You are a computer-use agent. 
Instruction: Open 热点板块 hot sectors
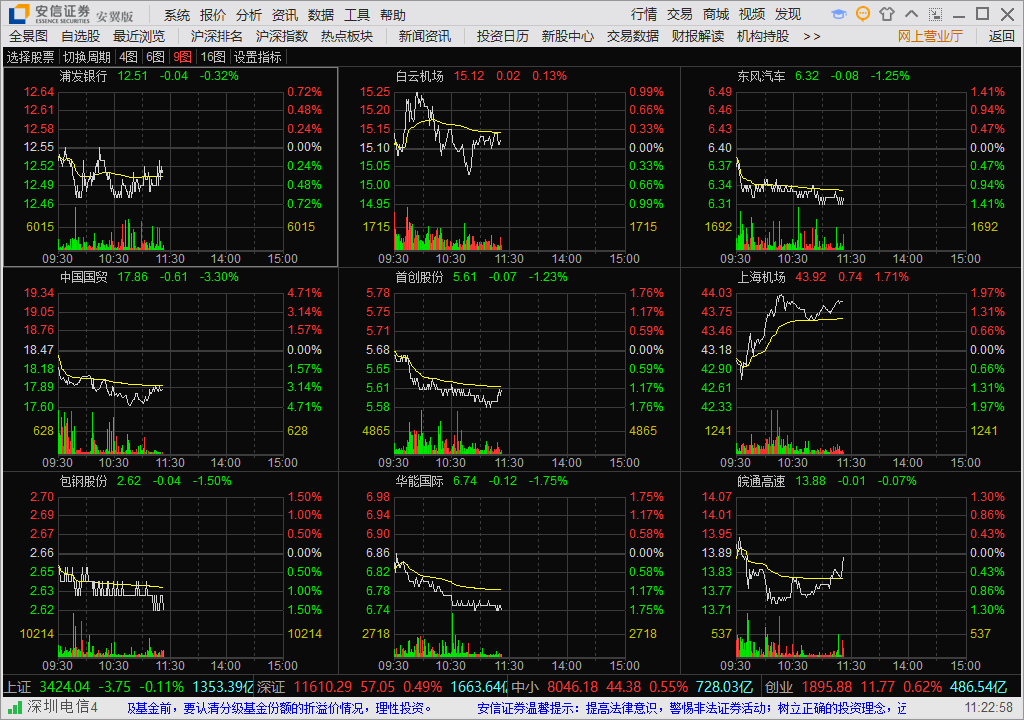(x=347, y=36)
